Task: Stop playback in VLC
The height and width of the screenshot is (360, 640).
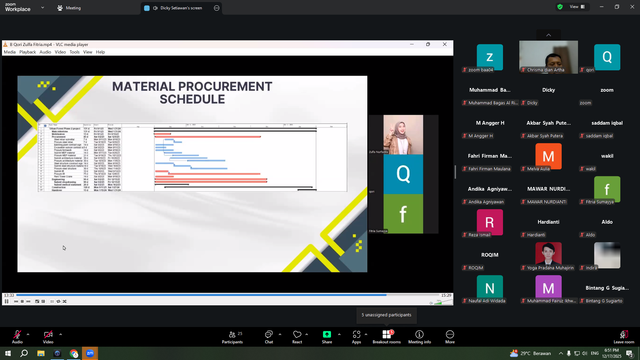Action: coord(22,301)
